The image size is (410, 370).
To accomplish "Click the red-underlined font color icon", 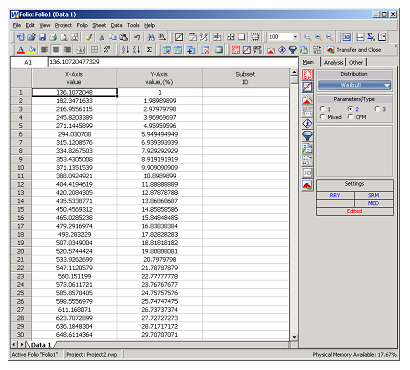I will click(x=21, y=50).
